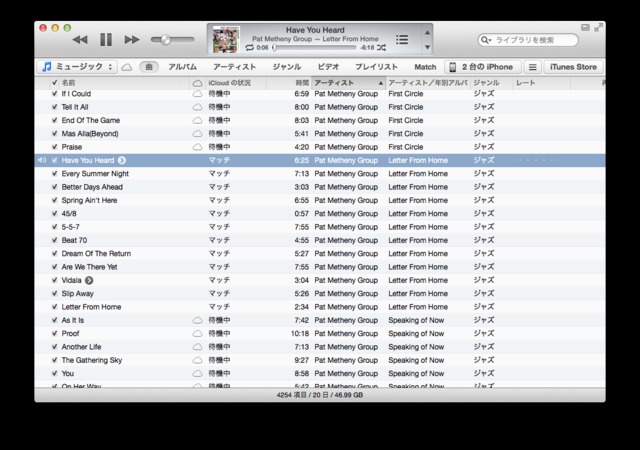Open the 2 台の iPhone device menu
Image resolution: width=640 pixels, height=450 pixels.
(x=481, y=67)
